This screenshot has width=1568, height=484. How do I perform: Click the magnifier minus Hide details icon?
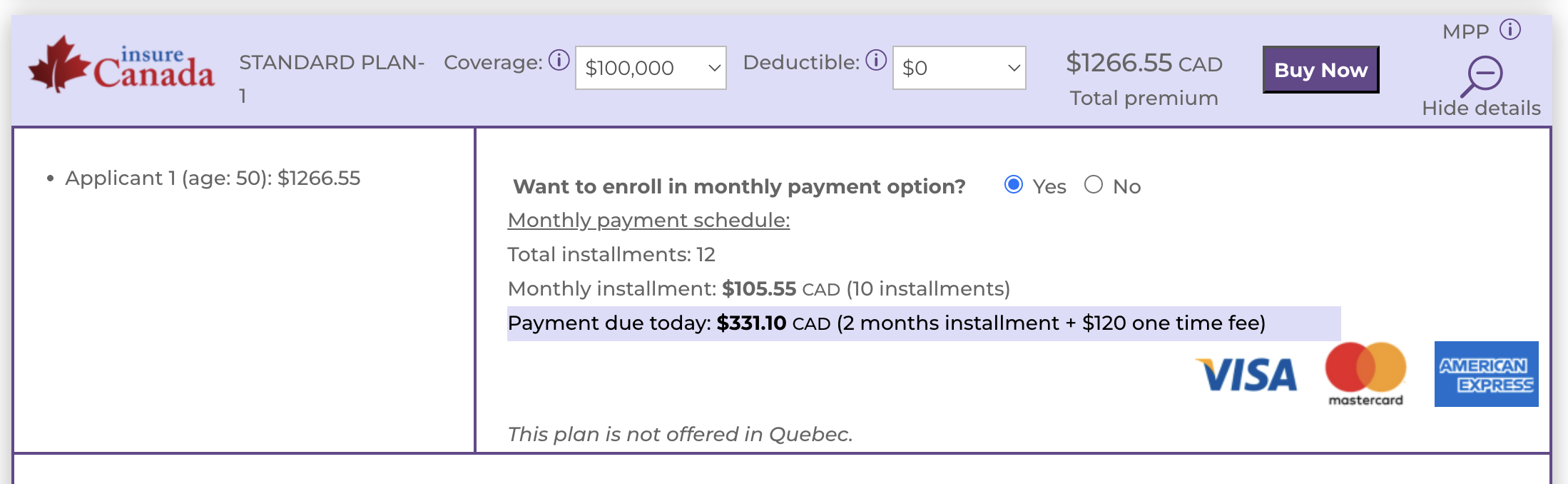click(1482, 75)
